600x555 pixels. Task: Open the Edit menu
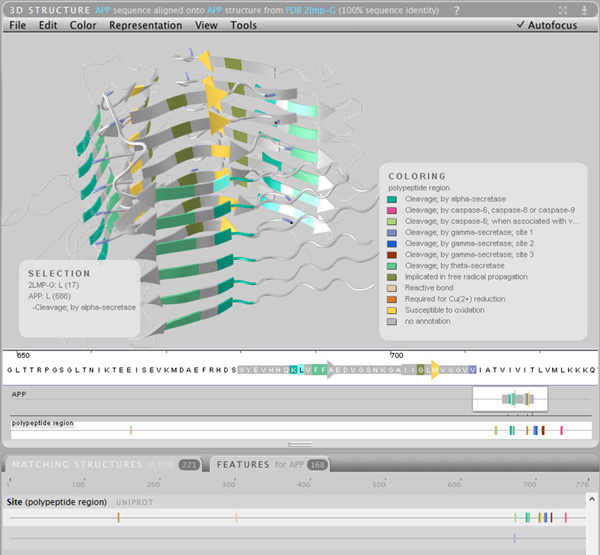(48, 25)
